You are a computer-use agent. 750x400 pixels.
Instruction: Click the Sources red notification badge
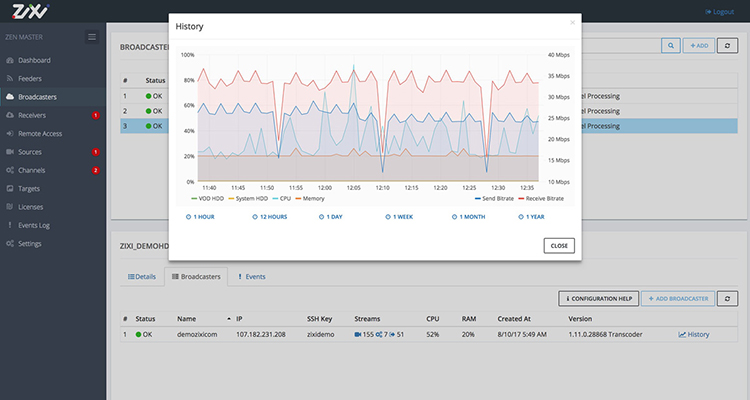tap(96, 152)
